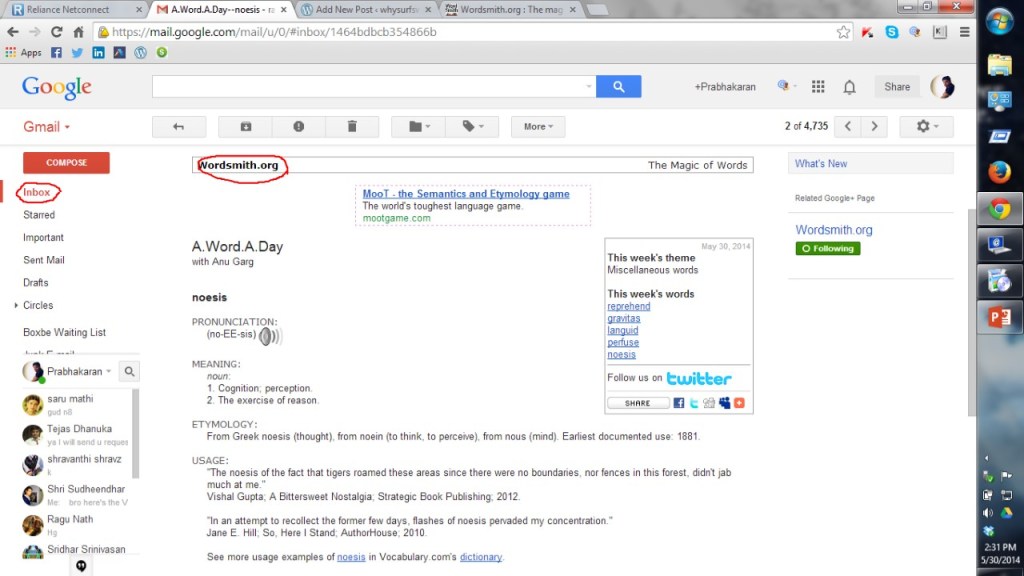The width and height of the screenshot is (1024, 576).
Task: Click the red COMPOSE button
Action: pos(66,163)
